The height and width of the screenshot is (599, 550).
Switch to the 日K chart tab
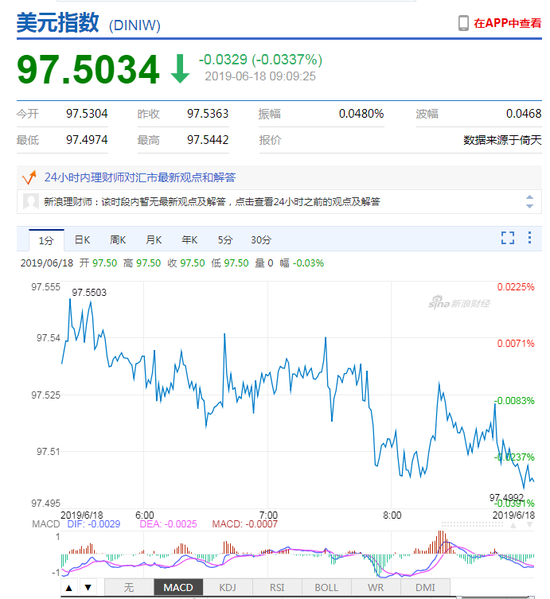(82, 240)
